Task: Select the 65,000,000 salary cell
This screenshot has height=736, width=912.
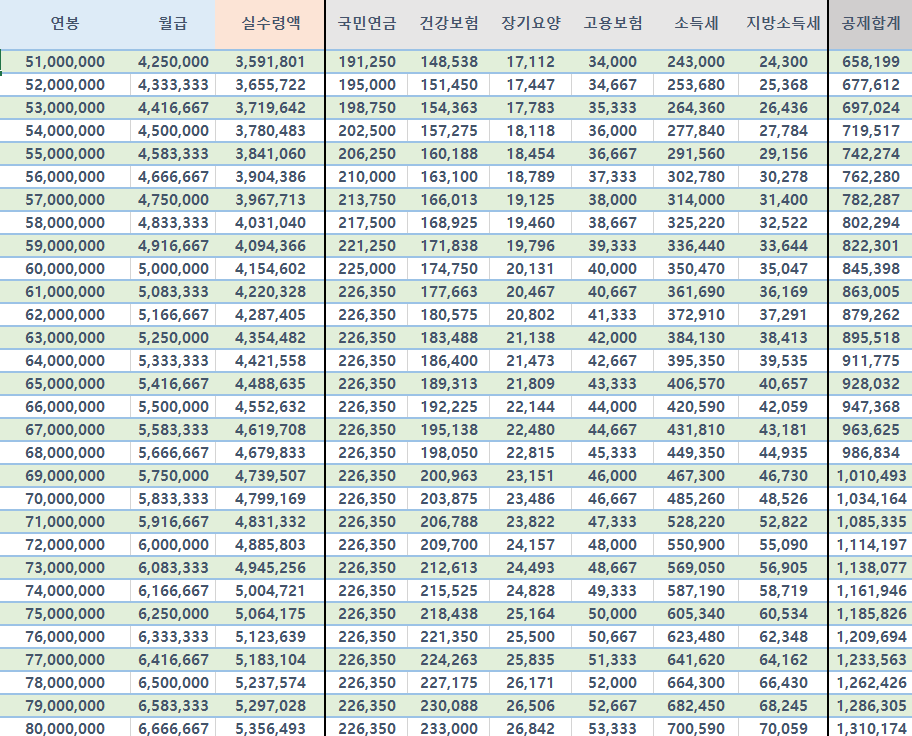Action: [65, 384]
